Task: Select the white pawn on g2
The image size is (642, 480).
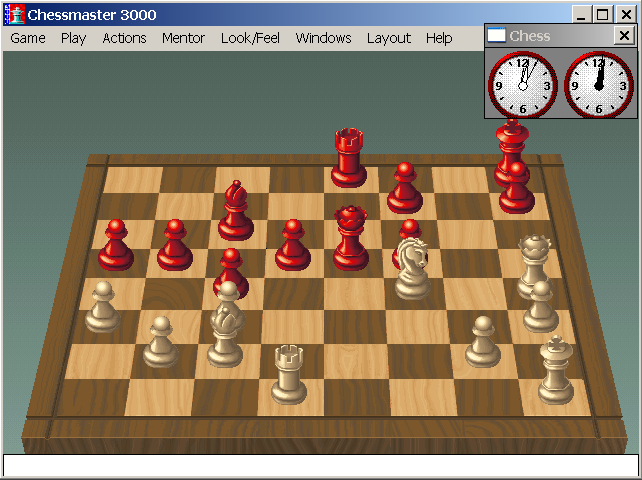Action: coord(483,341)
